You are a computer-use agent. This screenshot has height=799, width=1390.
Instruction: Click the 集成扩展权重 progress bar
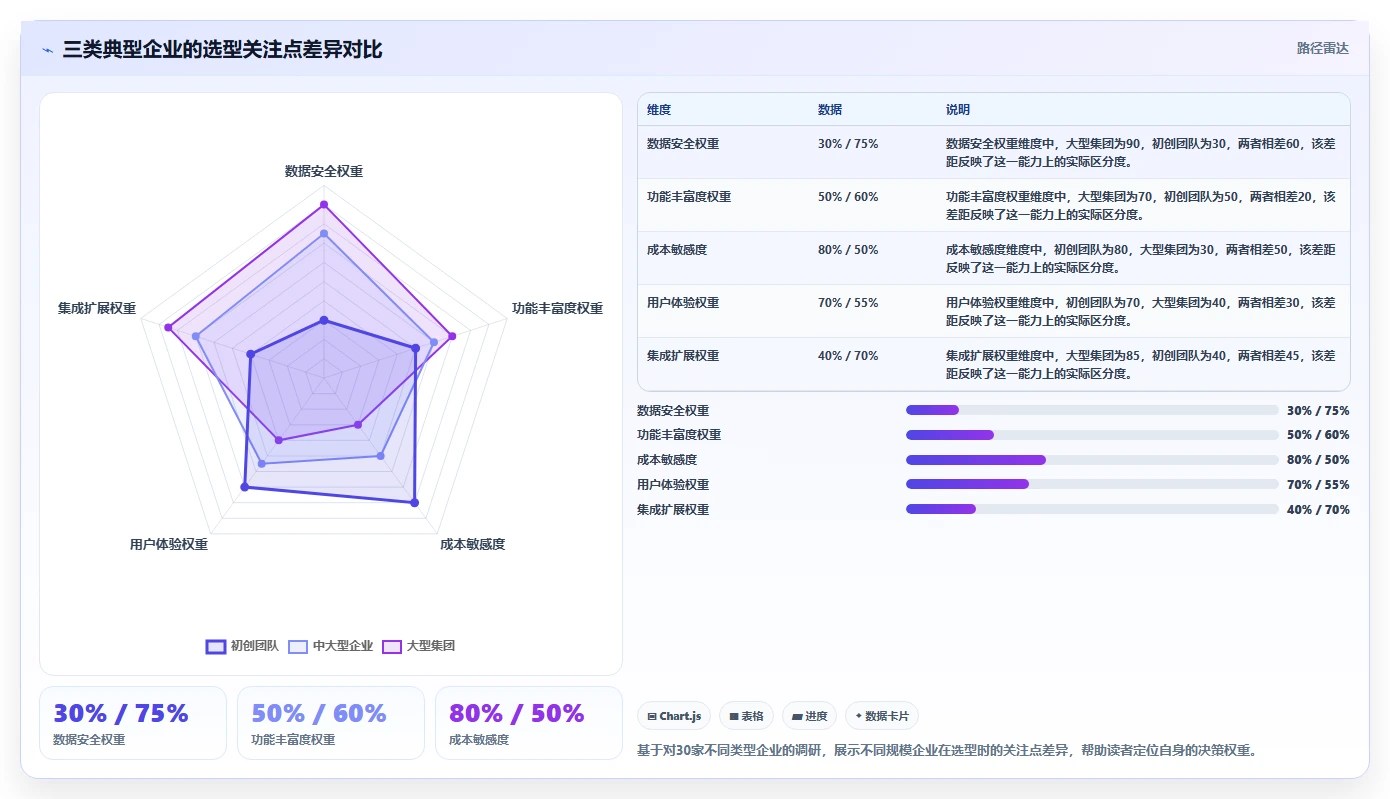(1092, 509)
